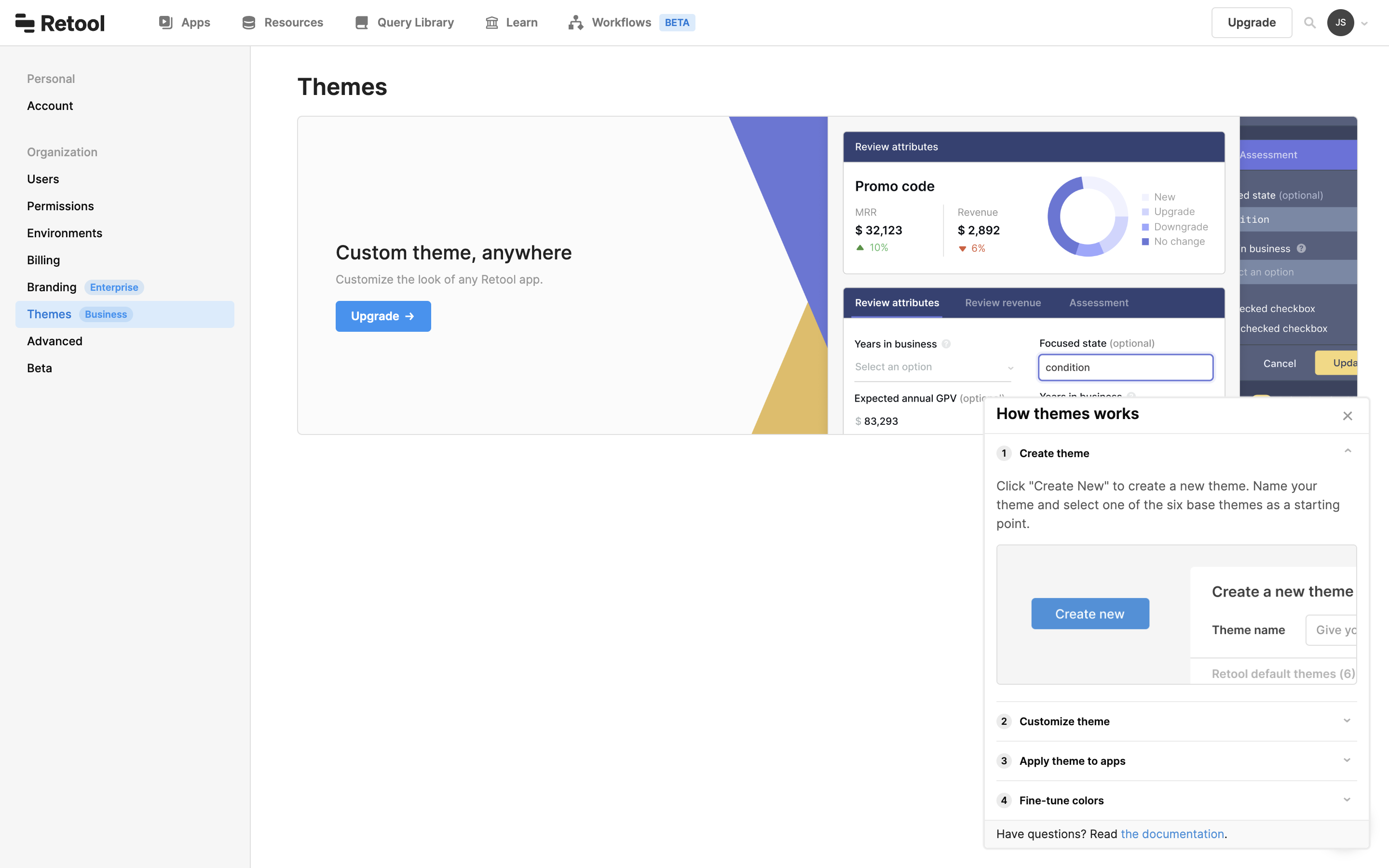Click the Theme name input field
Image resolution: width=1389 pixels, height=868 pixels.
coord(1331,630)
